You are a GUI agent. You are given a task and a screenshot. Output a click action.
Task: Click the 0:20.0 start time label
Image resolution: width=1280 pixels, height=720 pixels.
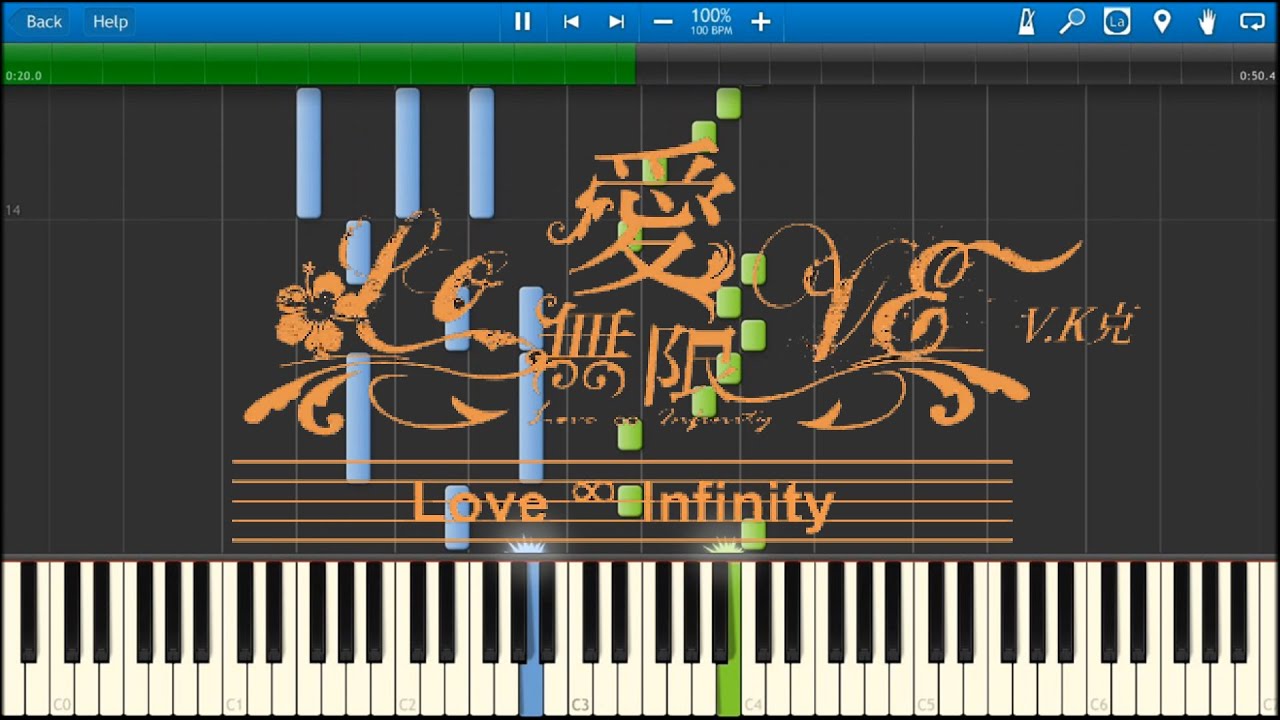pos(24,76)
